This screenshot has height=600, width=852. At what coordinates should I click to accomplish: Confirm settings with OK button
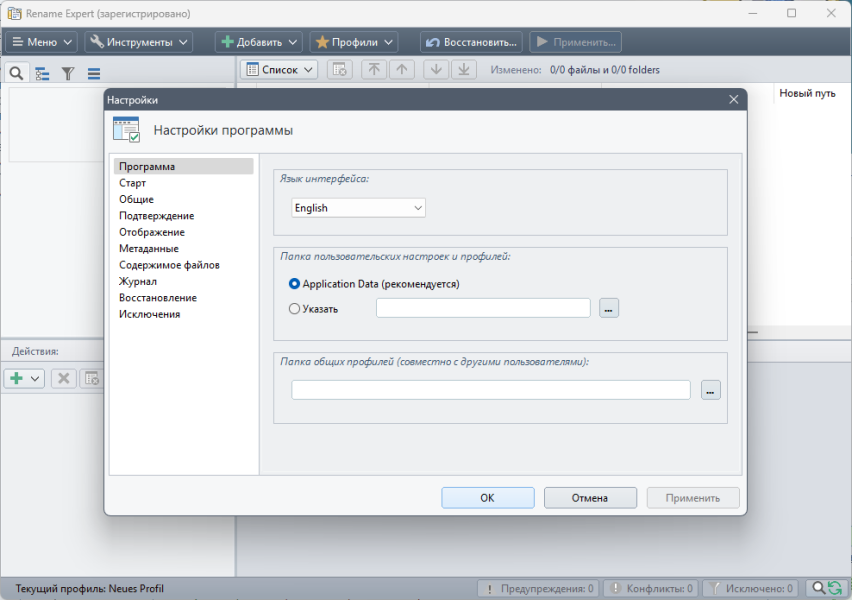[x=487, y=498]
